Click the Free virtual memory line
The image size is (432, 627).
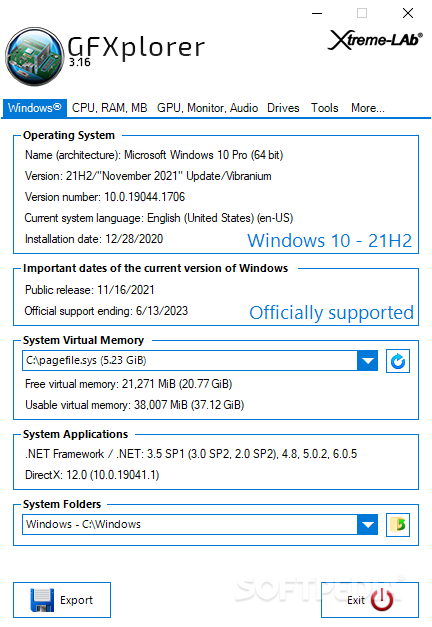(x=128, y=384)
